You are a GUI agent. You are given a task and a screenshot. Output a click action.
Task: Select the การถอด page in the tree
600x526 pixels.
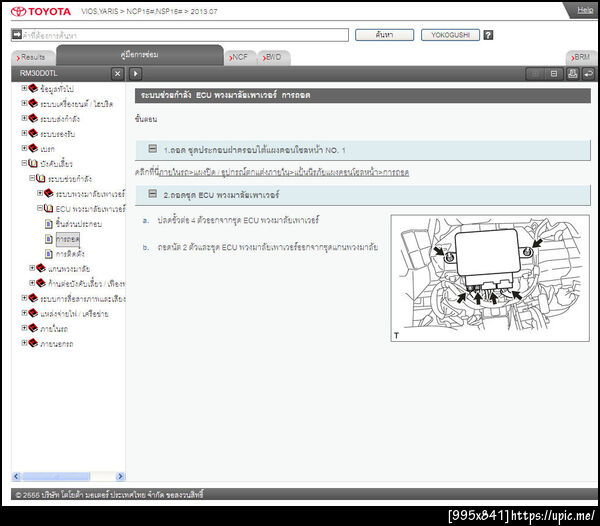[68, 239]
